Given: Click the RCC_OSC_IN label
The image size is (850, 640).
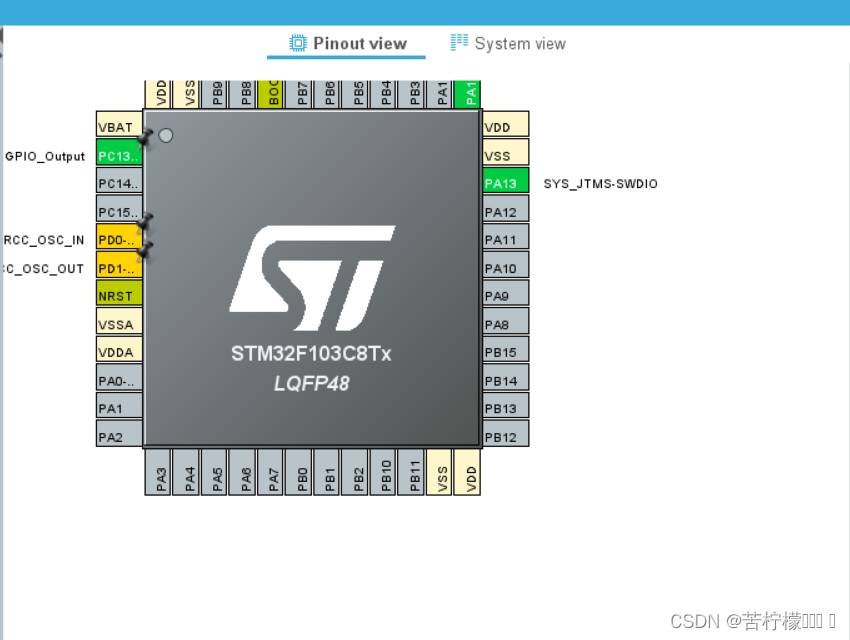Looking at the screenshot, I should coord(44,240).
